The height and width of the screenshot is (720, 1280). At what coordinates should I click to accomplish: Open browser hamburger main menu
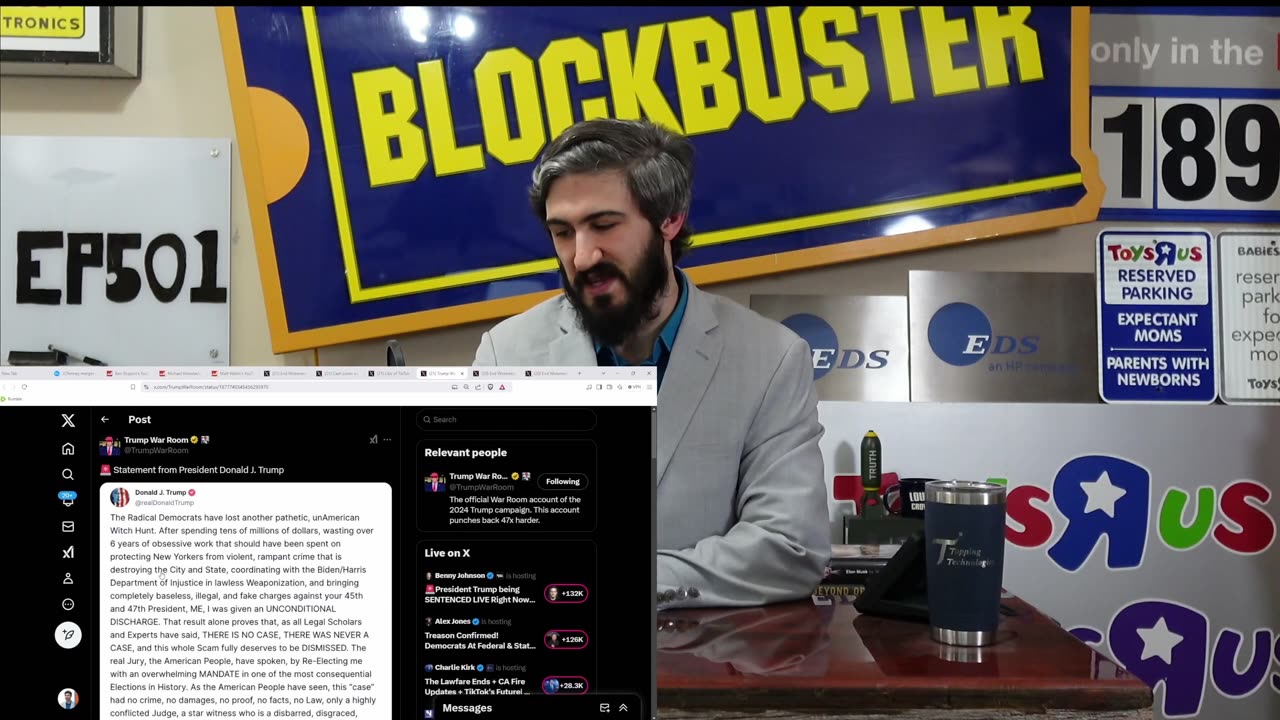pos(649,387)
